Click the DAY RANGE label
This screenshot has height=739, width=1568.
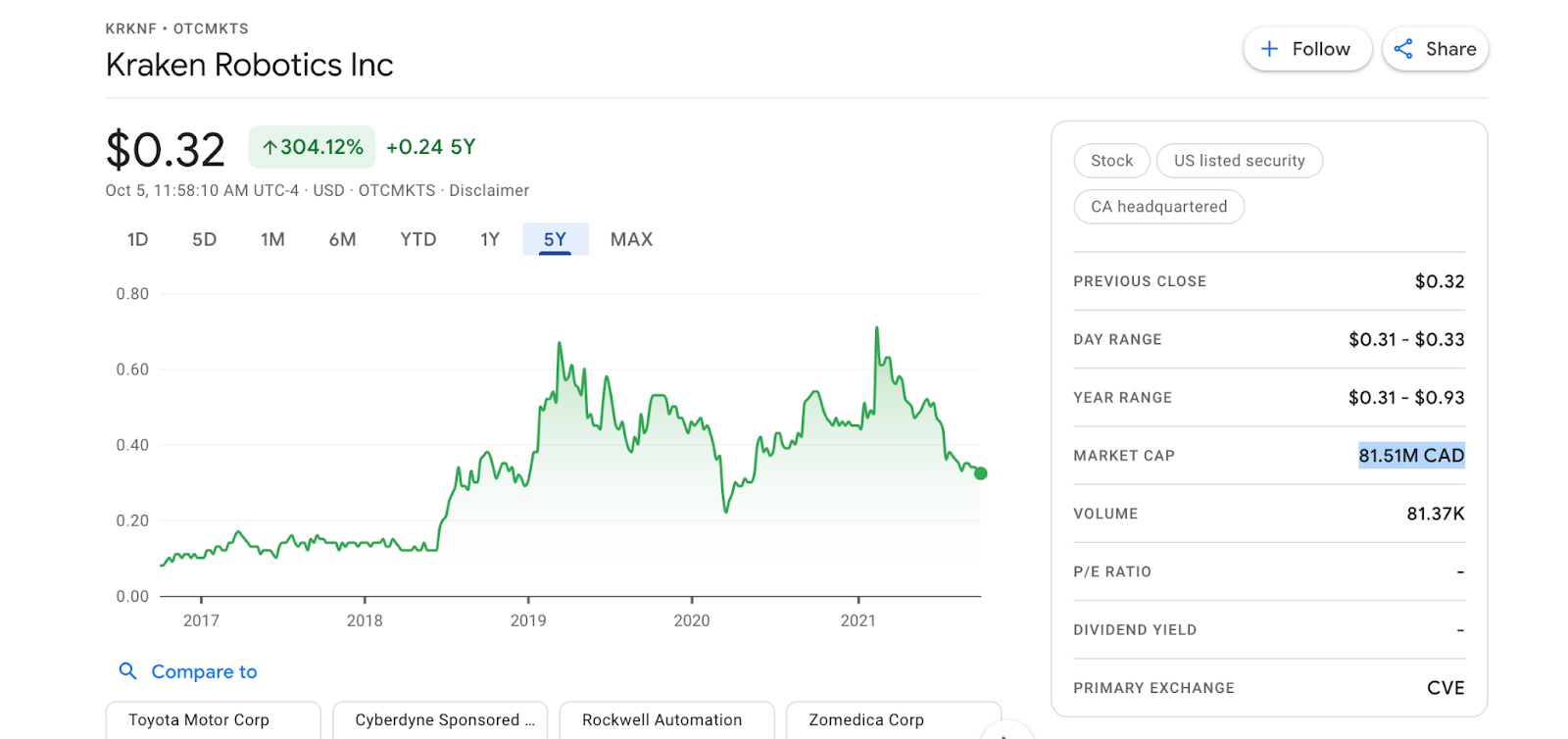[x=1117, y=339]
